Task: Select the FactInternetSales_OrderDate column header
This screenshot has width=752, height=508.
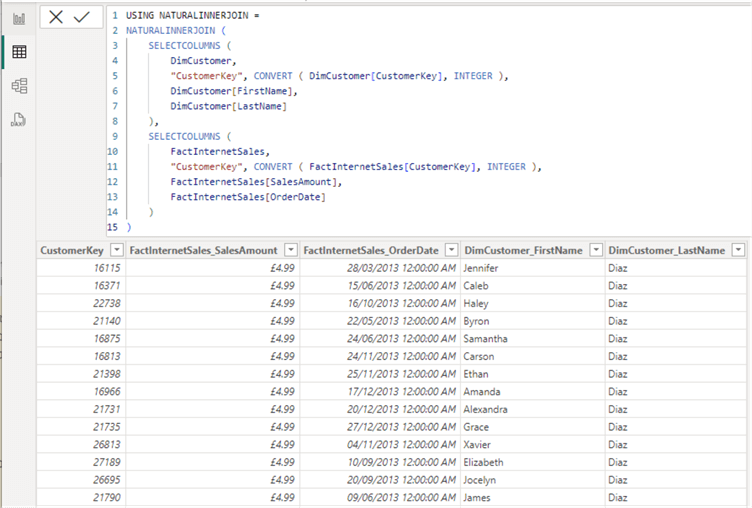Action: [371, 250]
